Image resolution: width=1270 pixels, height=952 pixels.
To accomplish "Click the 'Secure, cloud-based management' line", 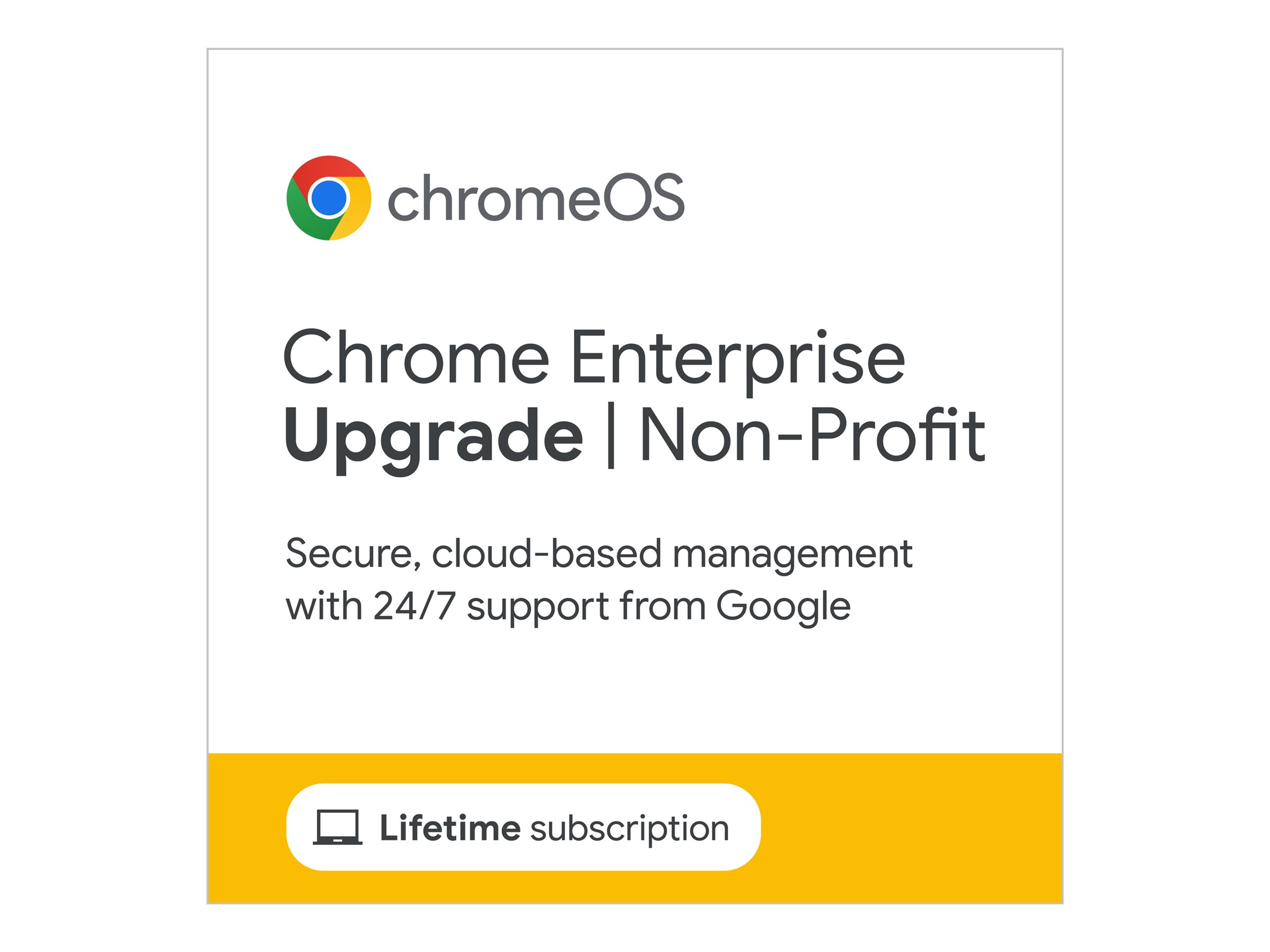I will [598, 554].
